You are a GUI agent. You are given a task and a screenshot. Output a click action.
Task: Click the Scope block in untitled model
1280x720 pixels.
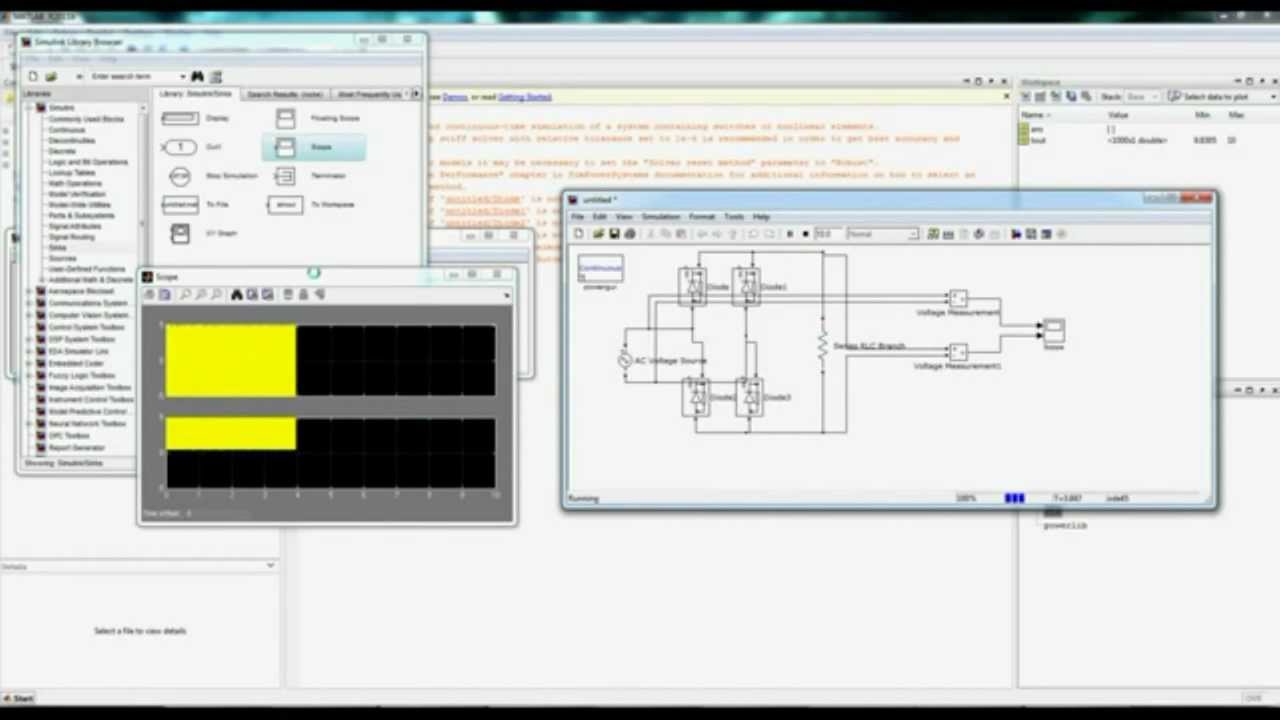[1054, 330]
